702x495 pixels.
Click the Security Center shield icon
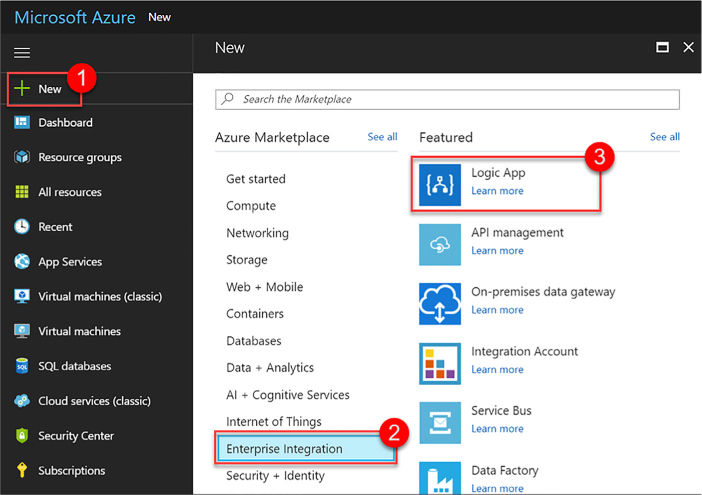pyautogui.click(x=21, y=435)
